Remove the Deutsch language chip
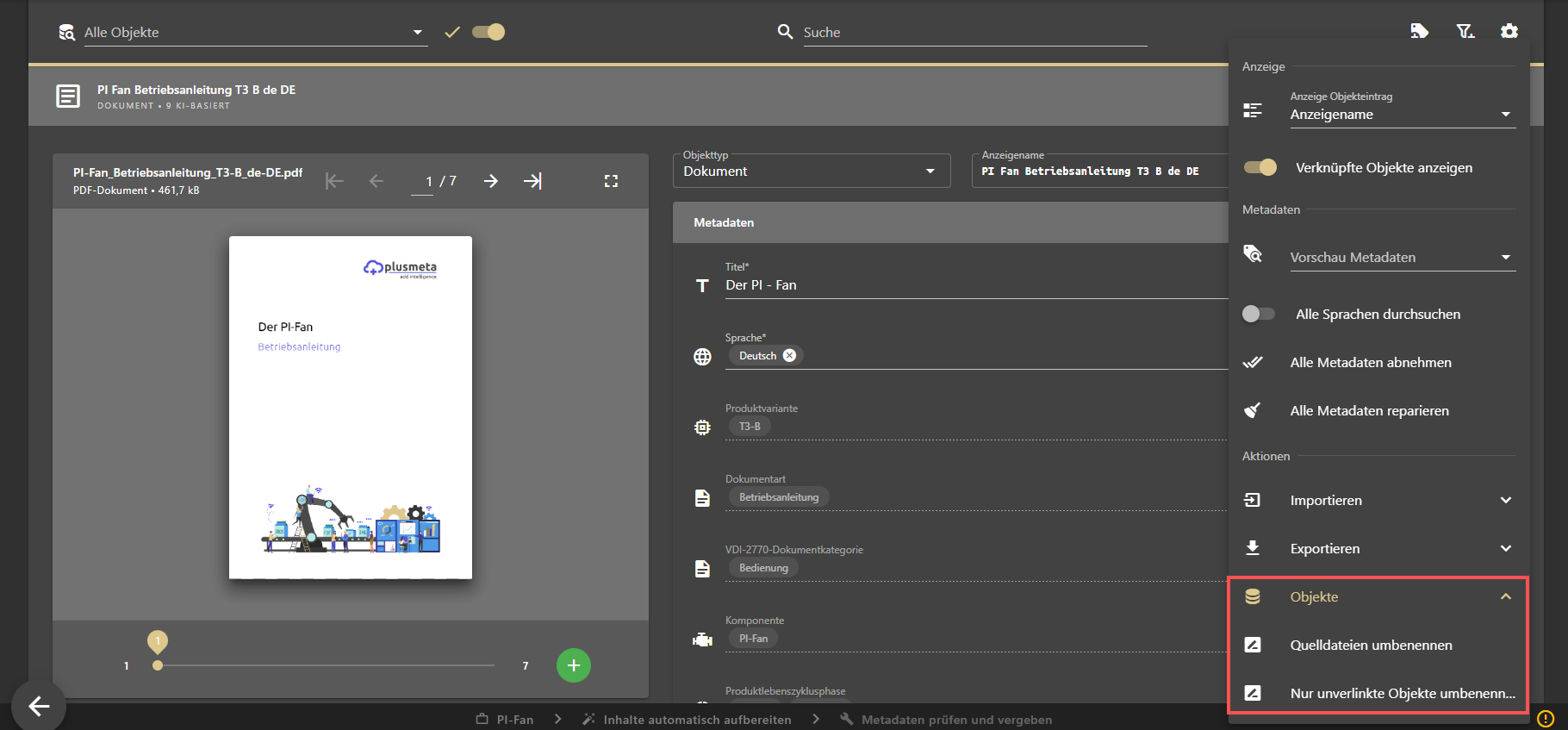Viewport: 1568px width, 730px height. [789, 356]
